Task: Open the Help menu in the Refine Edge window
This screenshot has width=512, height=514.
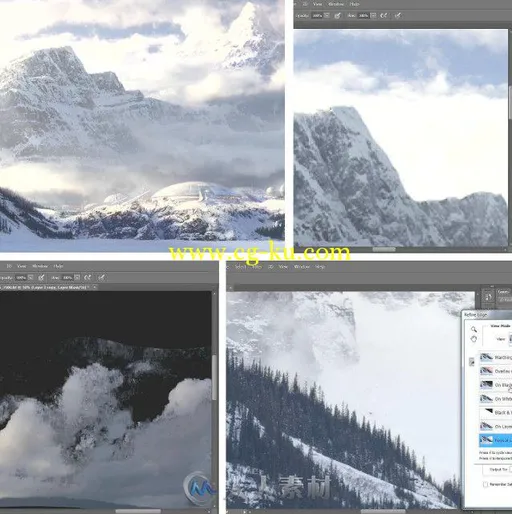Action: [x=320, y=267]
